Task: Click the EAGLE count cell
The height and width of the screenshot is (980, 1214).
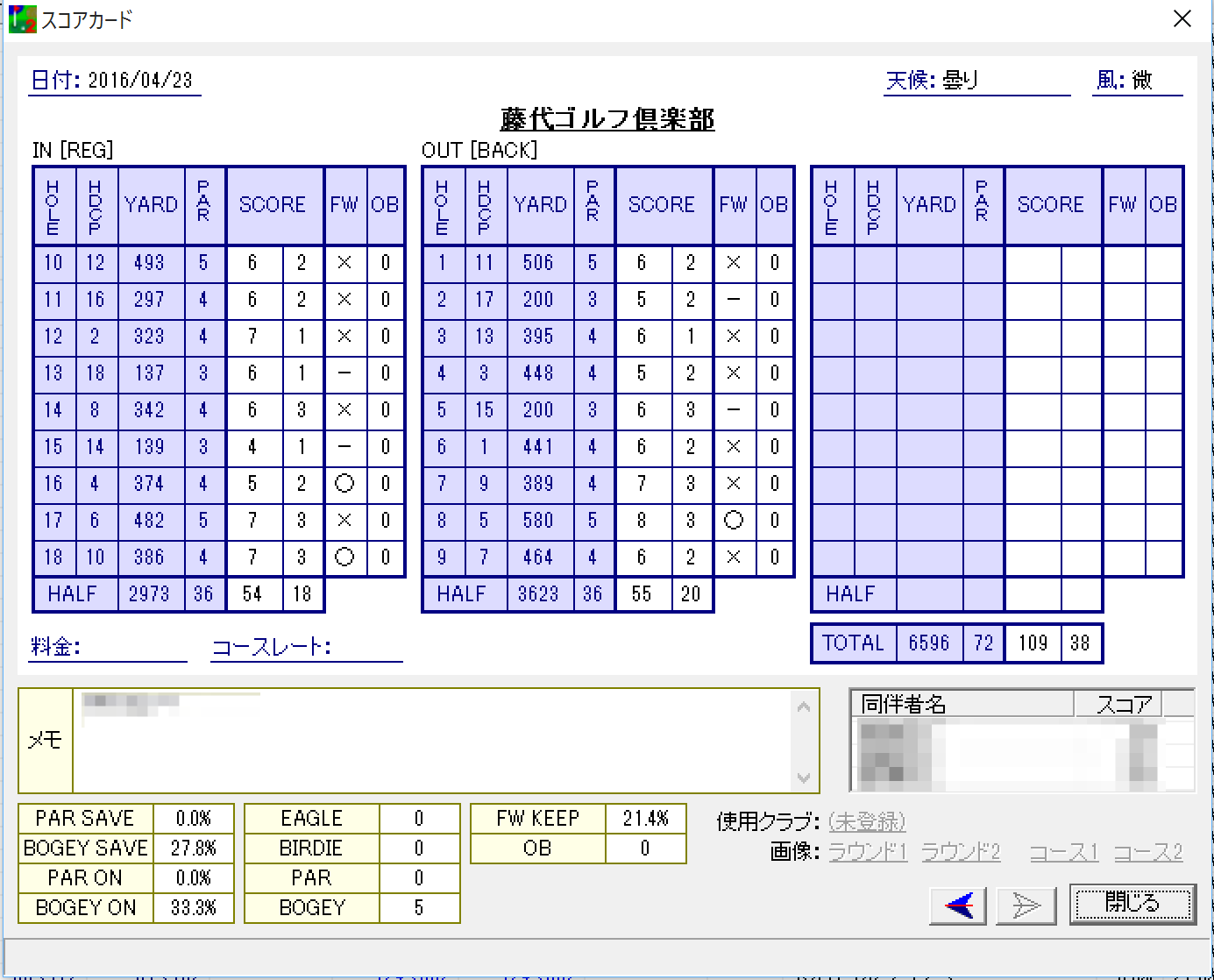Action: (x=419, y=819)
